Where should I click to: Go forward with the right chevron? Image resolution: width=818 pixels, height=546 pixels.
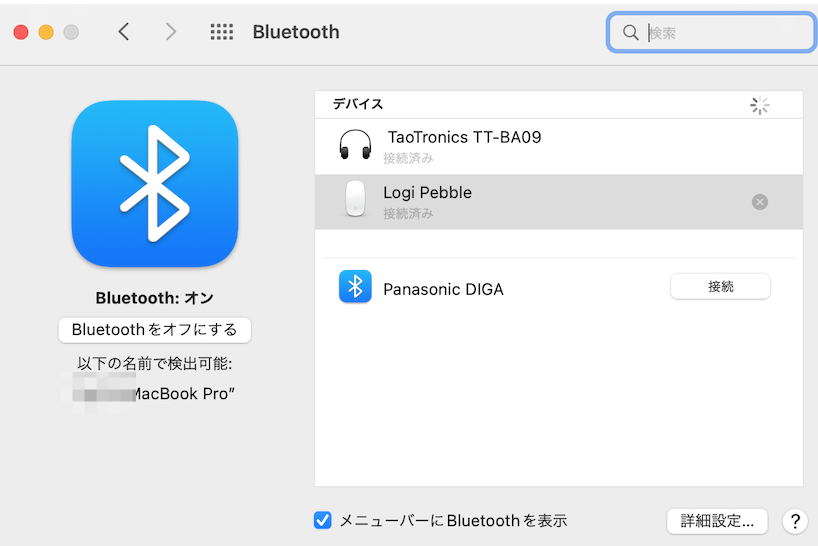[171, 32]
